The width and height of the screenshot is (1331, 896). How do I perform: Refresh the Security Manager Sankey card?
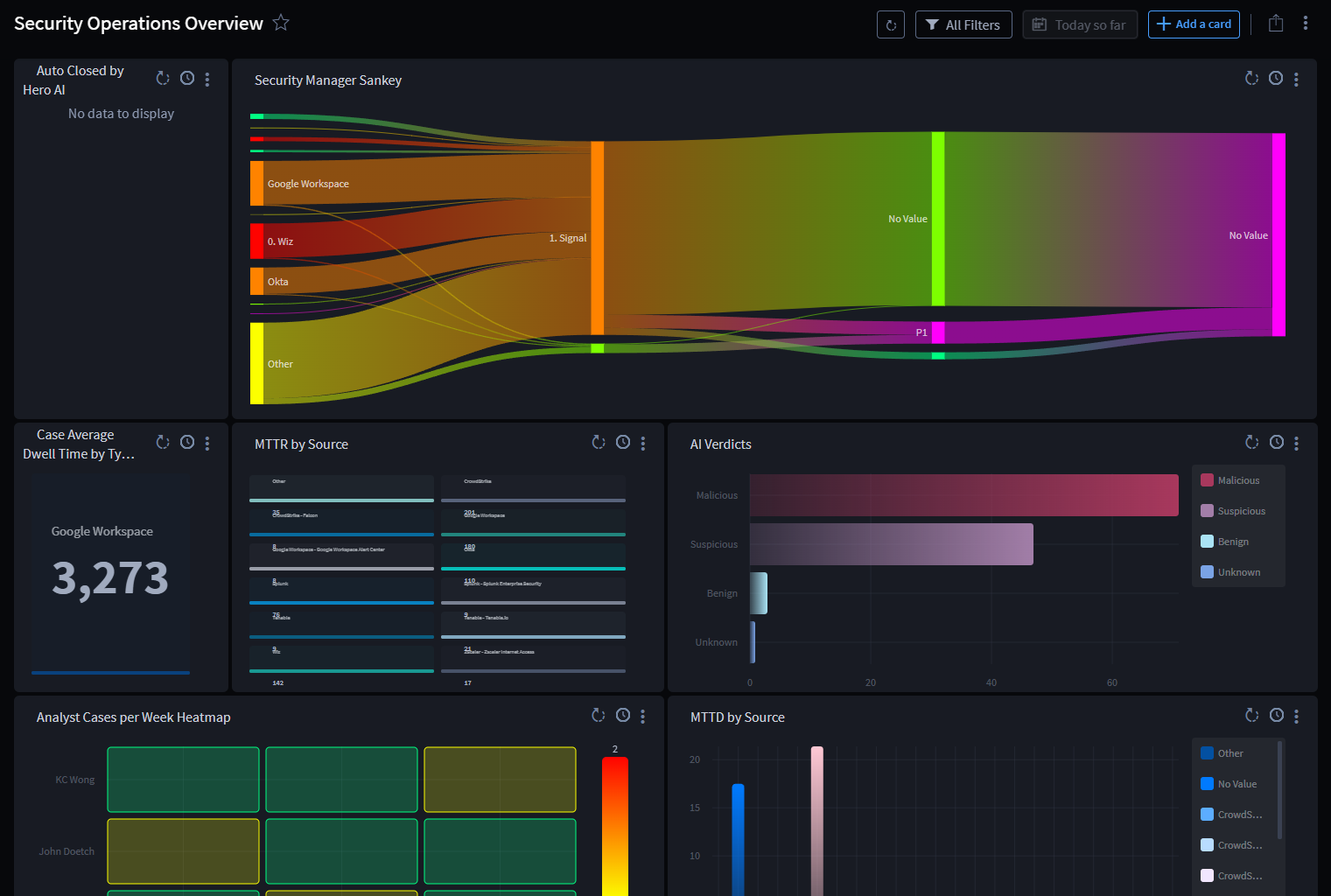(x=1252, y=79)
